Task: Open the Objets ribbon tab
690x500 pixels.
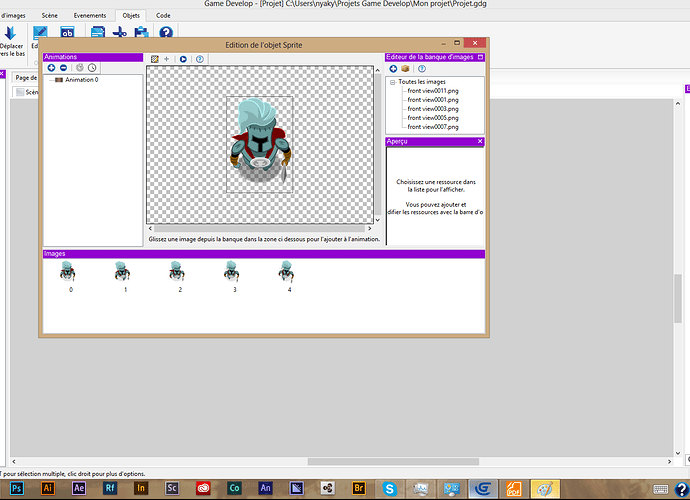Action: coord(131,15)
